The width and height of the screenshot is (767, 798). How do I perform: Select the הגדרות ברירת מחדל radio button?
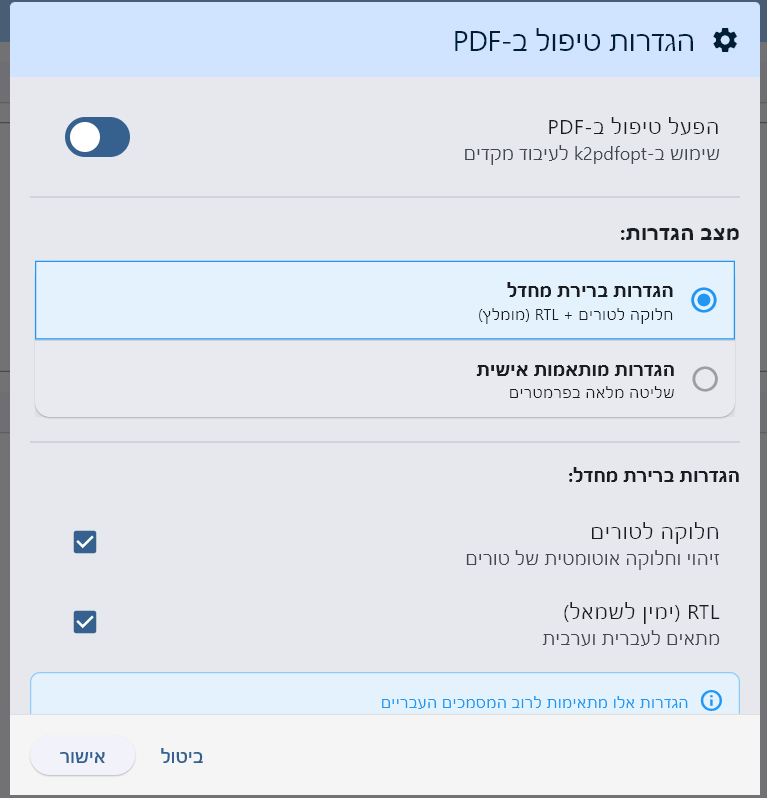tap(705, 299)
